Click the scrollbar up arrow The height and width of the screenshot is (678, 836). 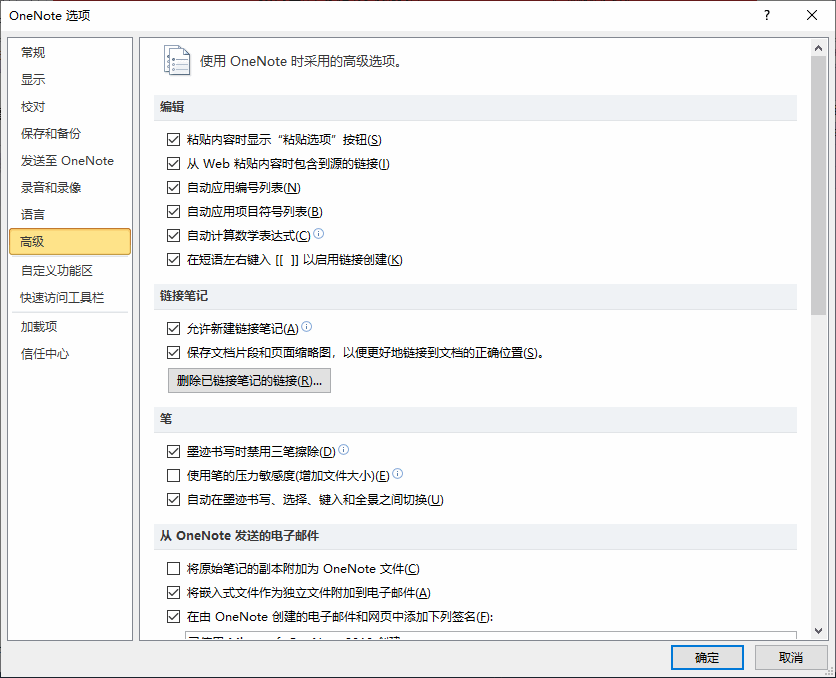point(818,48)
